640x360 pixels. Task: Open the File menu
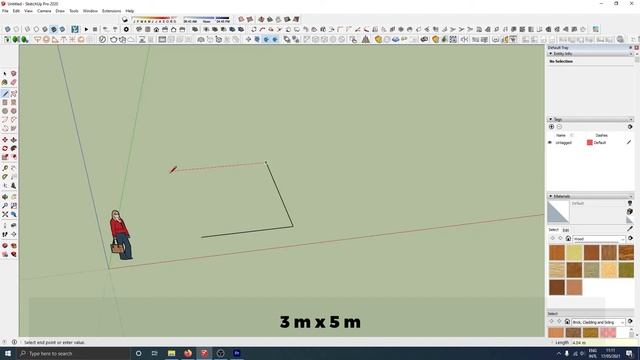5,11
